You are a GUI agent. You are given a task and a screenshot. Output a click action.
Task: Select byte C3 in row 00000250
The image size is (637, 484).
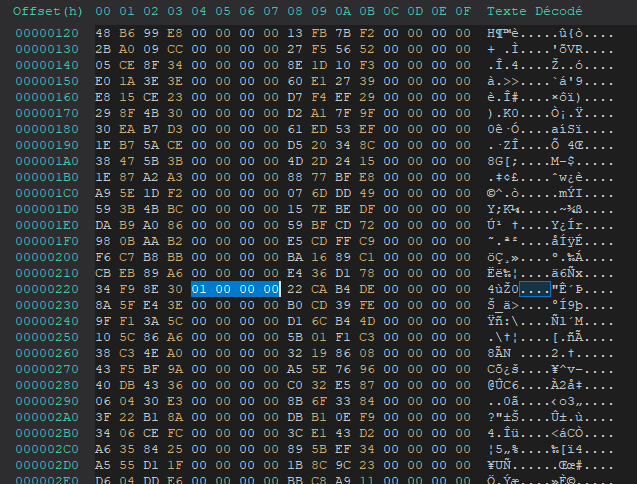367,337
